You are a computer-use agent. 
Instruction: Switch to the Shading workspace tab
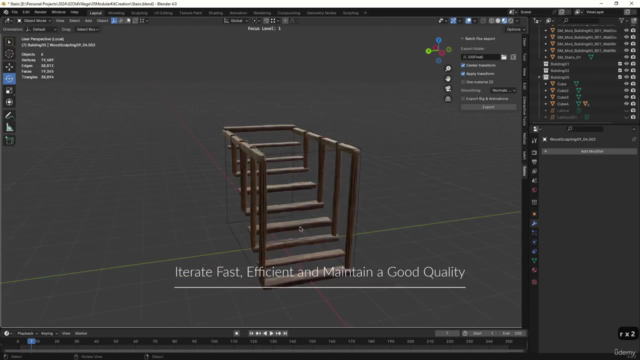tap(216, 13)
